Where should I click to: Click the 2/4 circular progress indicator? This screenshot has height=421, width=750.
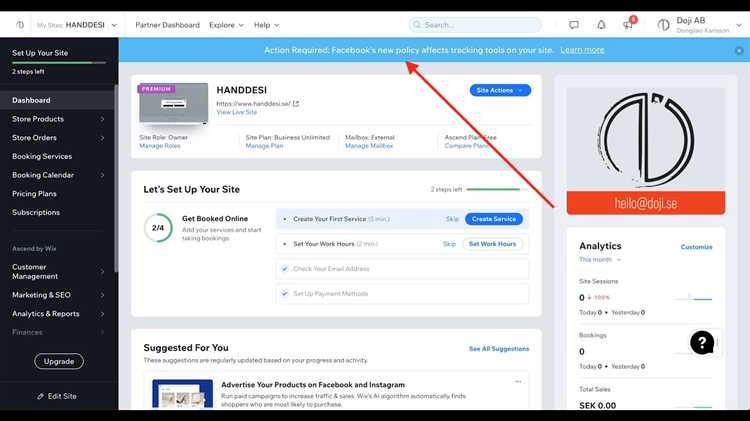coord(158,228)
